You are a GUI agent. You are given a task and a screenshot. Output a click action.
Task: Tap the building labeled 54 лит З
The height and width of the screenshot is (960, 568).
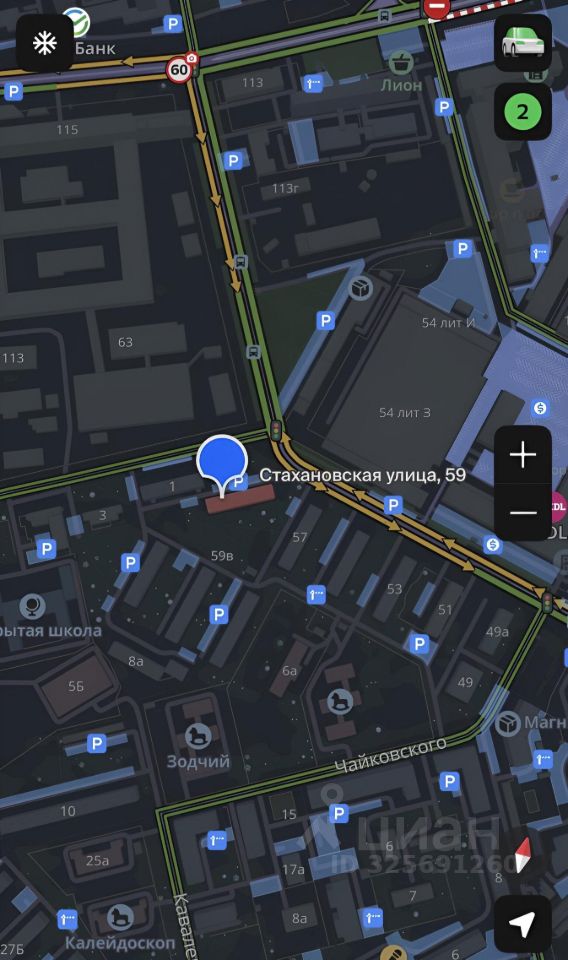pos(405,413)
